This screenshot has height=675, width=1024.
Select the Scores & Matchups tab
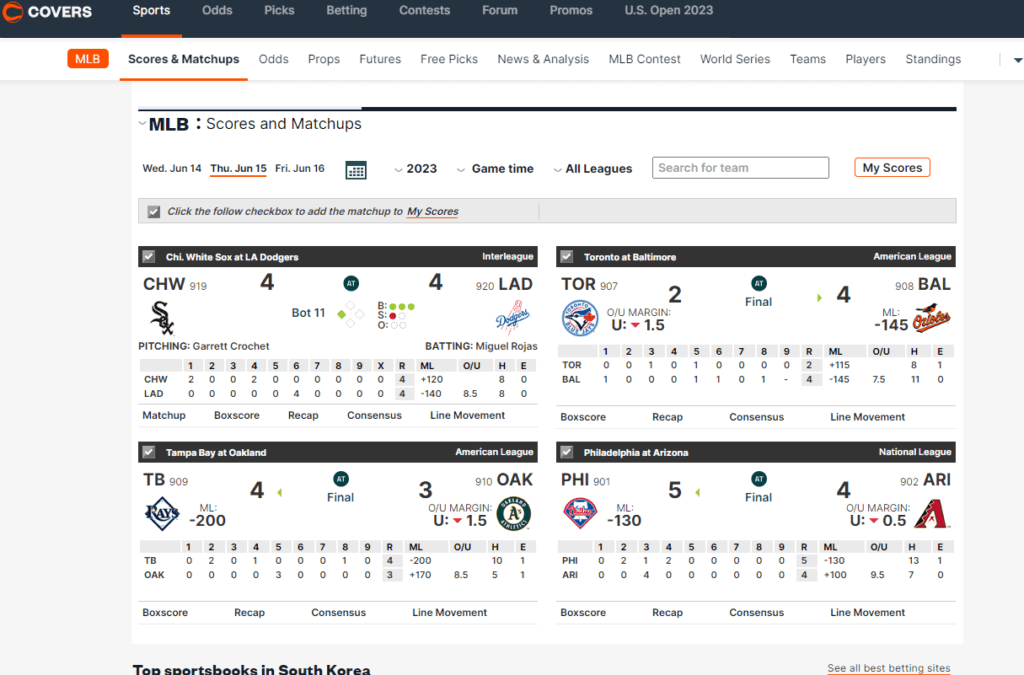(x=184, y=59)
